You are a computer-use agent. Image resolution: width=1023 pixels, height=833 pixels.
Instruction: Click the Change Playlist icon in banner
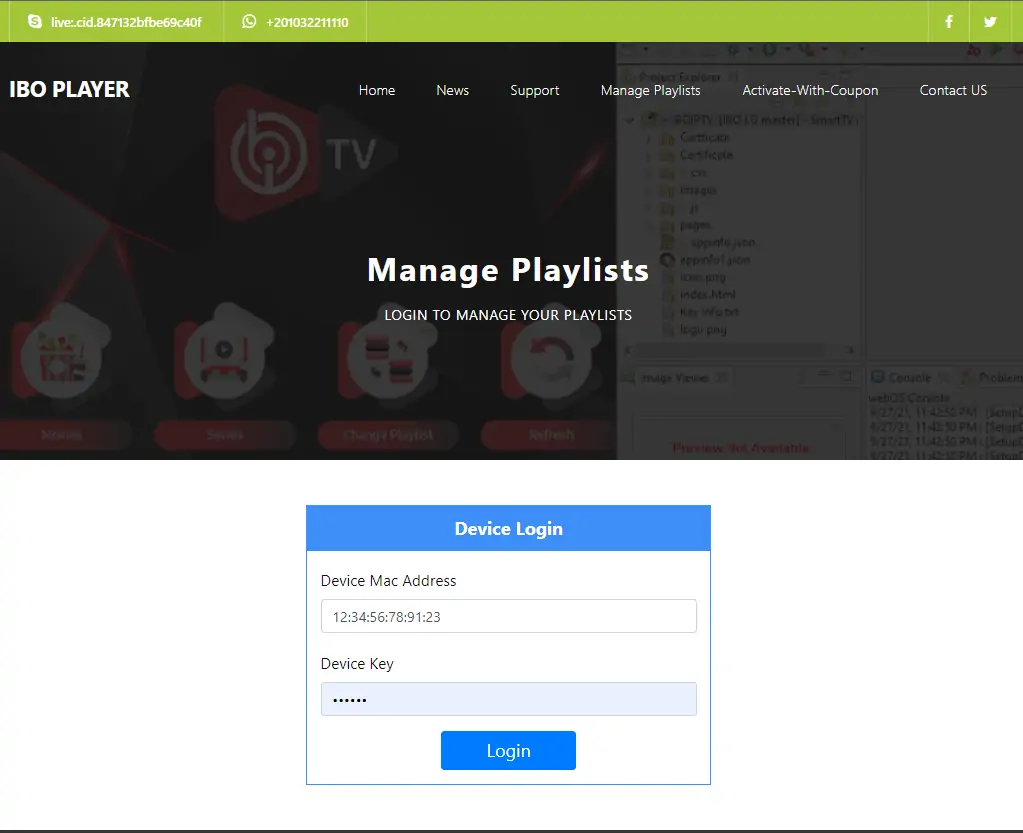coord(388,362)
